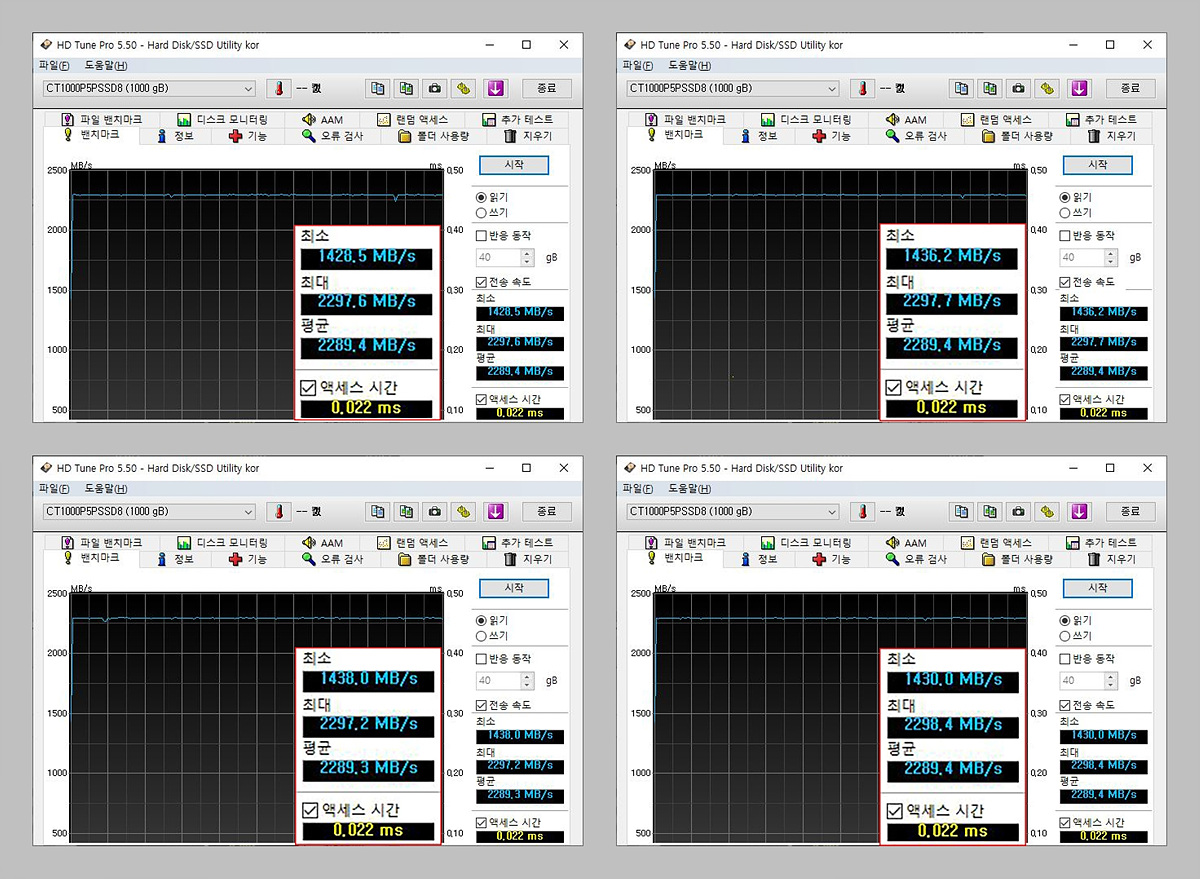Open 추가 테스트 tab in top-right window
The width and height of the screenshot is (1200, 879).
coord(1101,120)
